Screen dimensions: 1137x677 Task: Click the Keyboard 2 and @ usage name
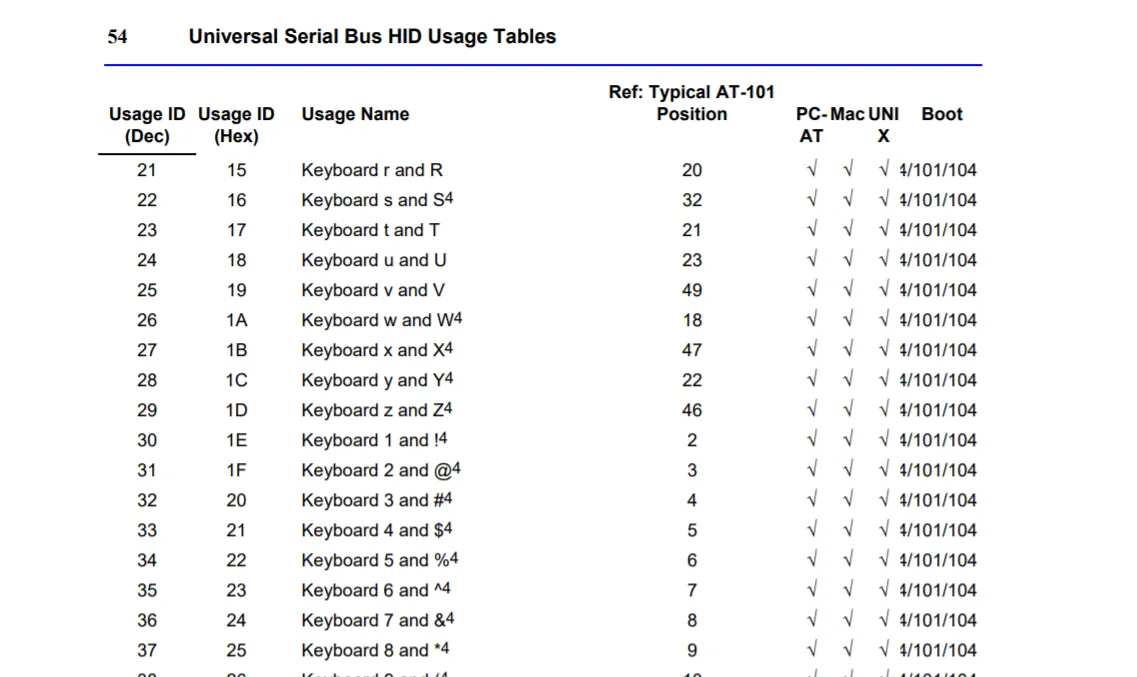click(380, 470)
